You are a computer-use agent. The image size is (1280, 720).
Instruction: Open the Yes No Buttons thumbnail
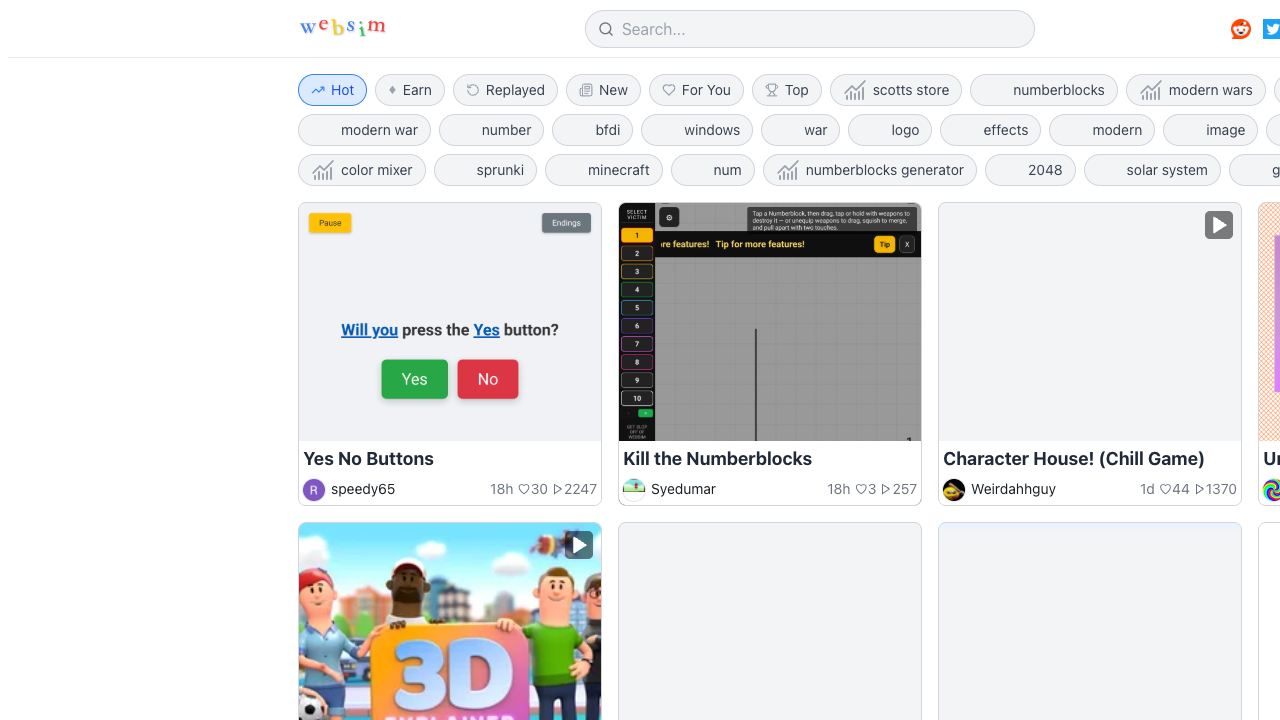click(x=450, y=322)
